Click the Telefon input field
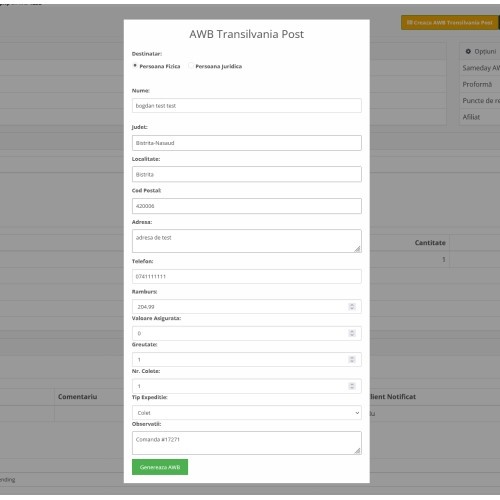The width and height of the screenshot is (500, 500). click(247, 276)
